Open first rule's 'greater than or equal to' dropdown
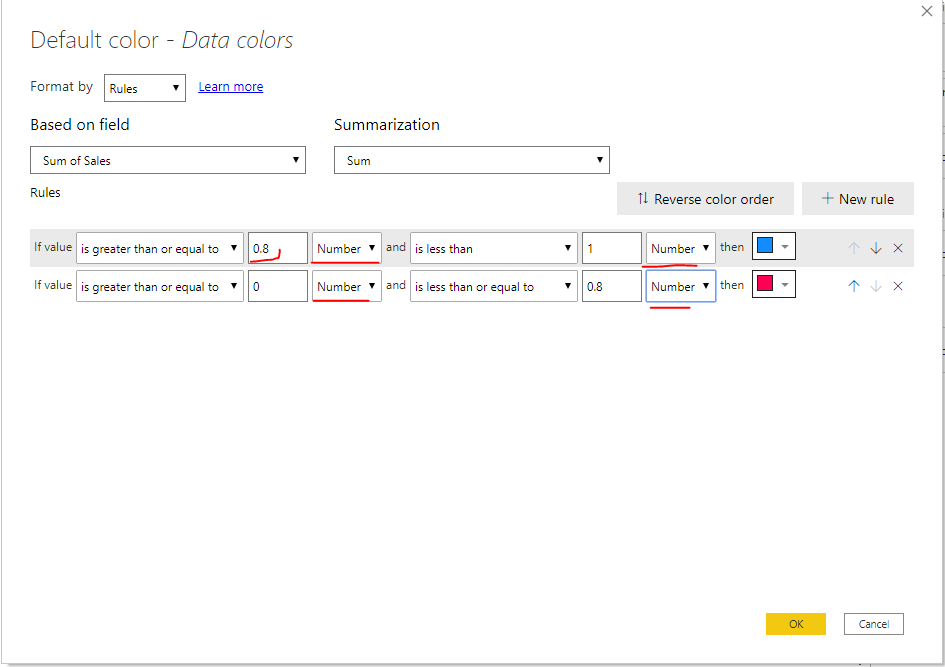Screen dimensions: 945x667 coord(160,248)
